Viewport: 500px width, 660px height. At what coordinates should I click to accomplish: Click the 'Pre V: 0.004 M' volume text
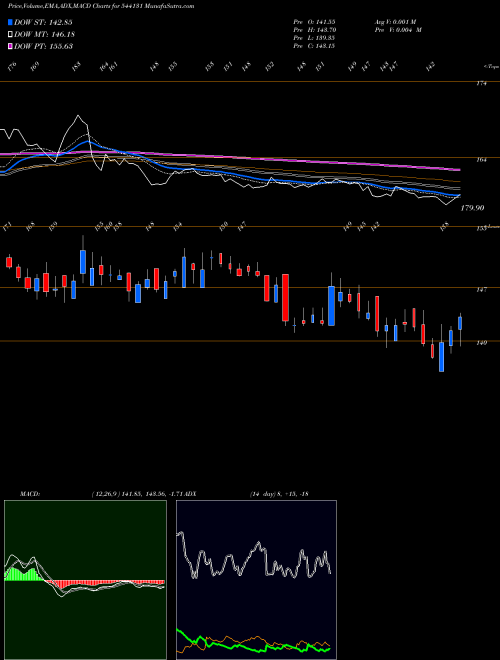[398, 30]
